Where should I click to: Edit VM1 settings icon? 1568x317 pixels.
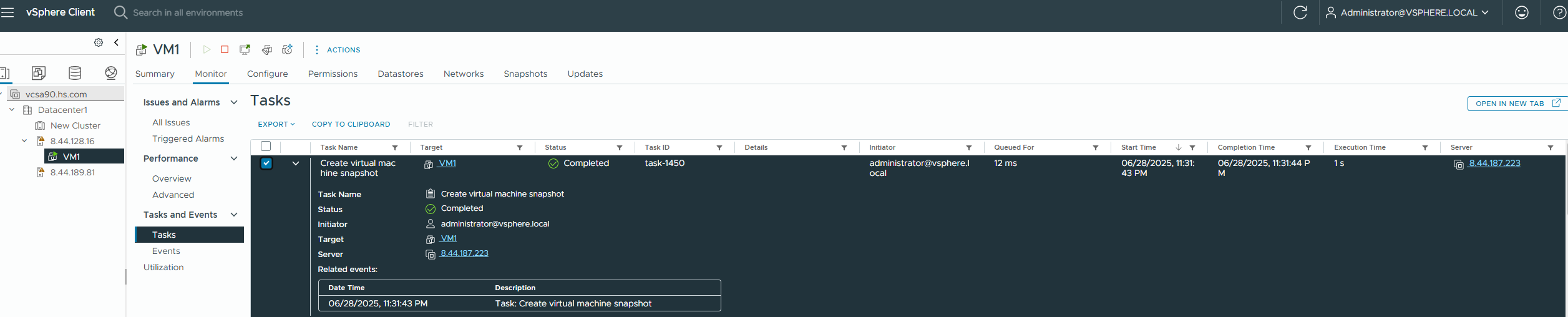click(x=266, y=49)
